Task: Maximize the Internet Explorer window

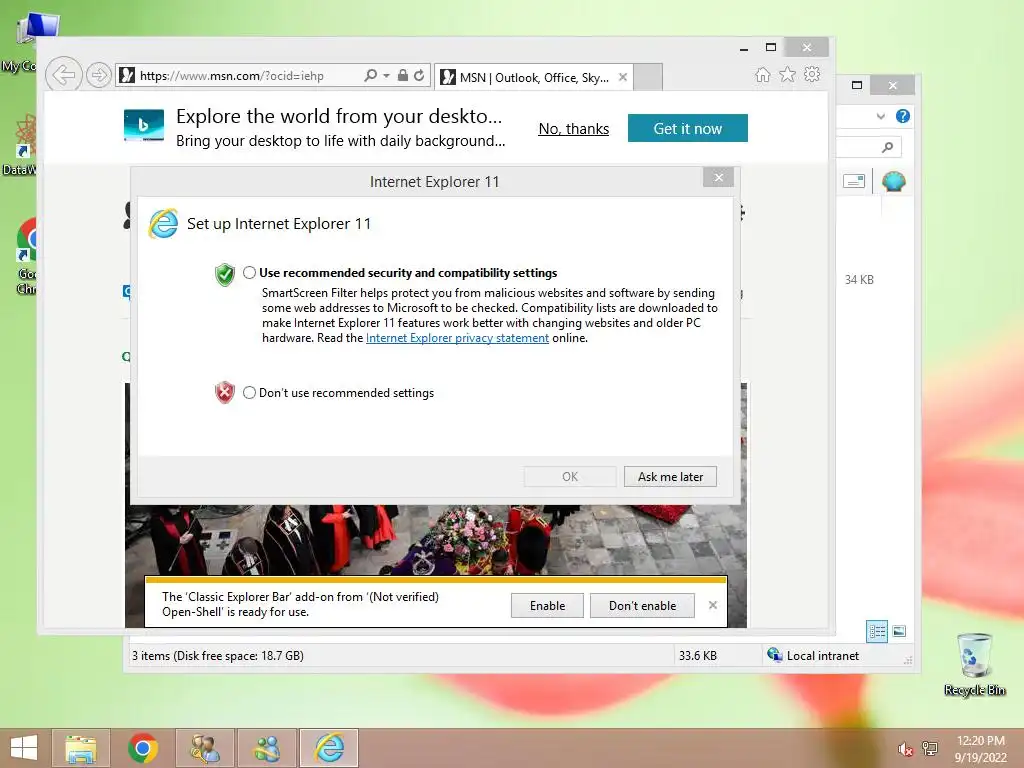Action: point(771,47)
